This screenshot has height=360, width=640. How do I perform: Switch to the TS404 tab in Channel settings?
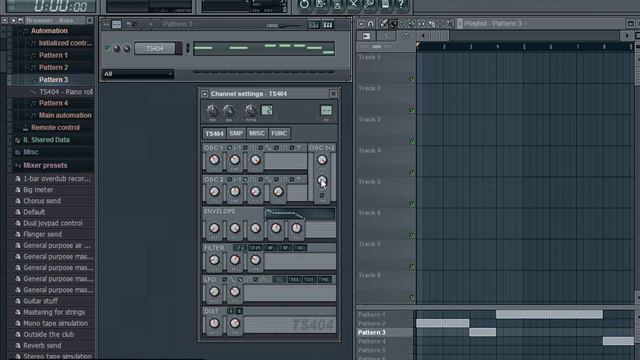pyautogui.click(x=214, y=133)
